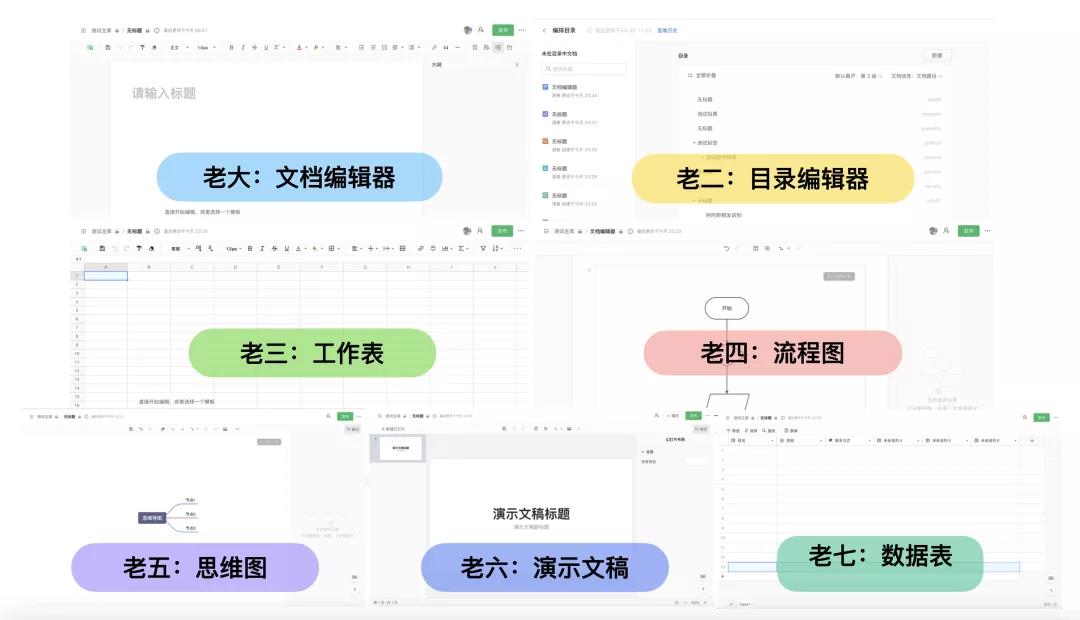Click the filter funnel icon in spreadsheet toolbar
The height and width of the screenshot is (620, 1080).
click(483, 248)
